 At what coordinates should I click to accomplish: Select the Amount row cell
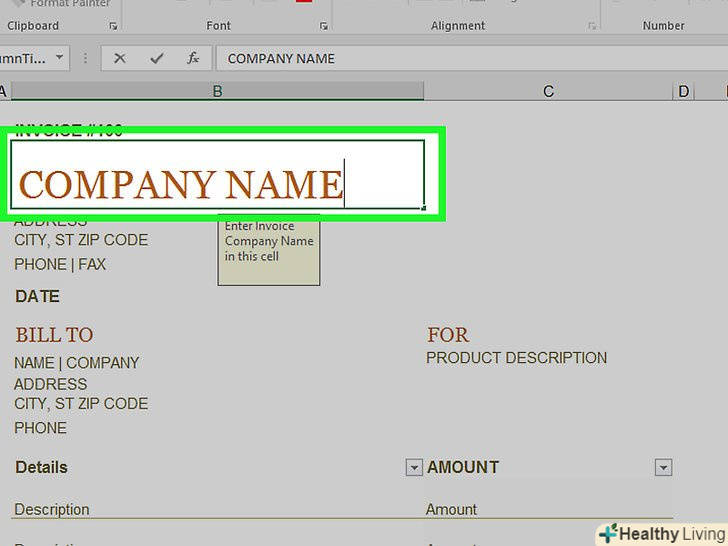[x=451, y=509]
